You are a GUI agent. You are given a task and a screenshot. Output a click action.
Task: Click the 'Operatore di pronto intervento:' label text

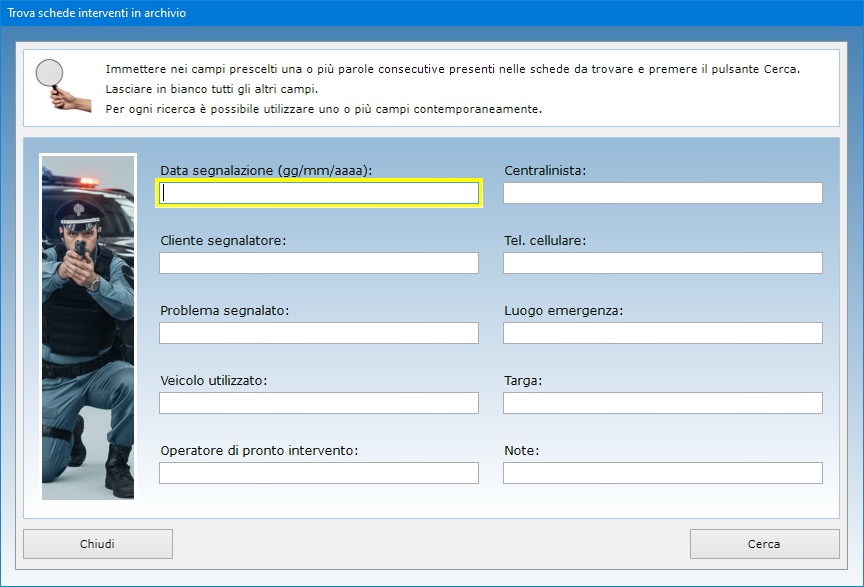(259, 451)
